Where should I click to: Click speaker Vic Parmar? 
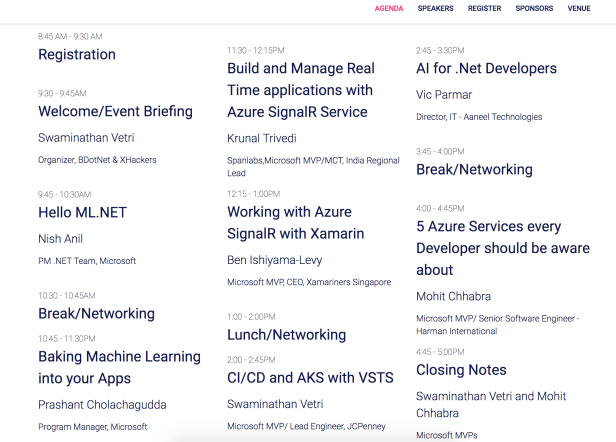[x=444, y=95]
